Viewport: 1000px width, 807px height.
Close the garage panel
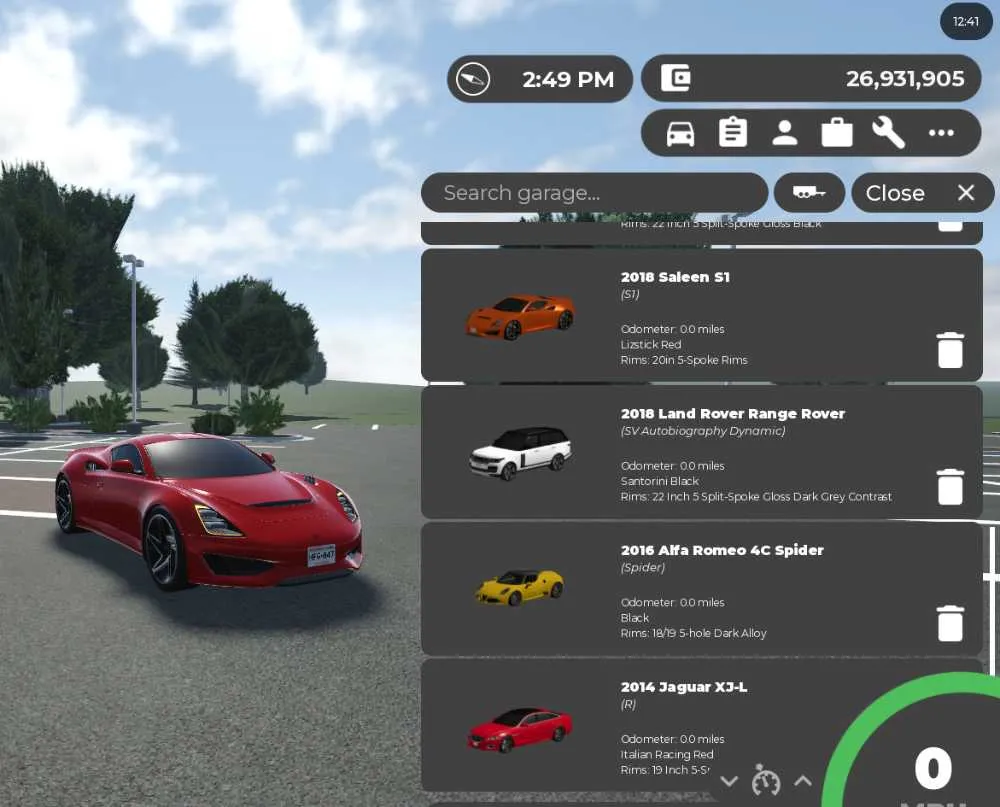point(922,193)
